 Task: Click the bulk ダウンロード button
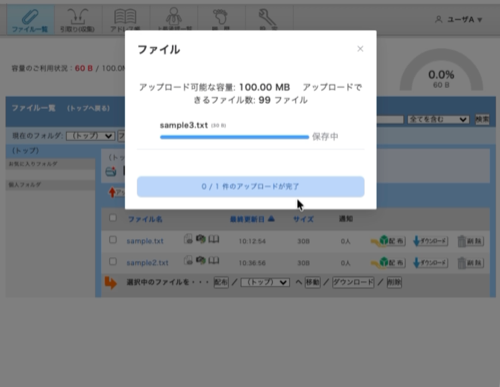(353, 282)
